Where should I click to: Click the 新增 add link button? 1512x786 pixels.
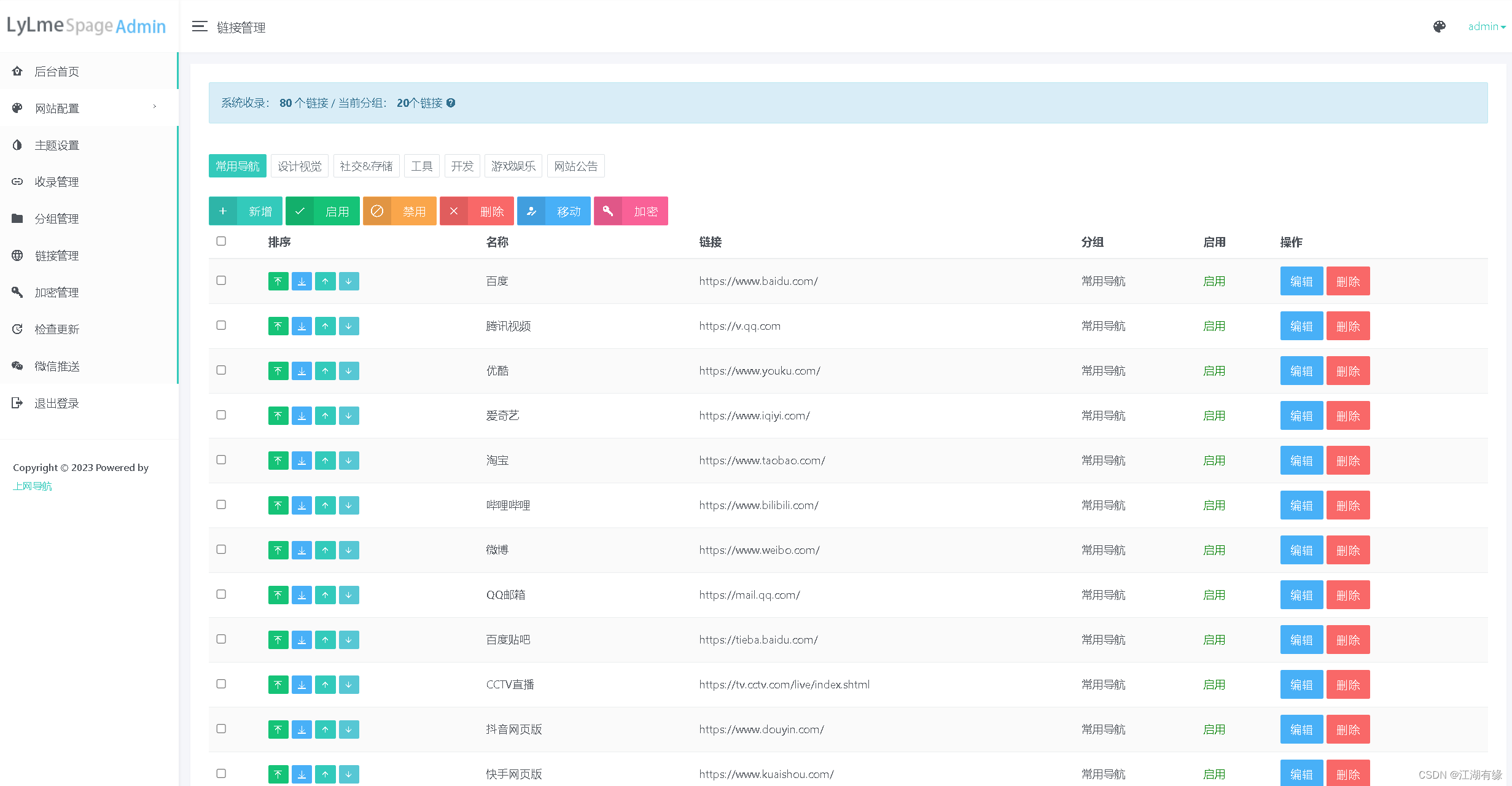(x=246, y=211)
